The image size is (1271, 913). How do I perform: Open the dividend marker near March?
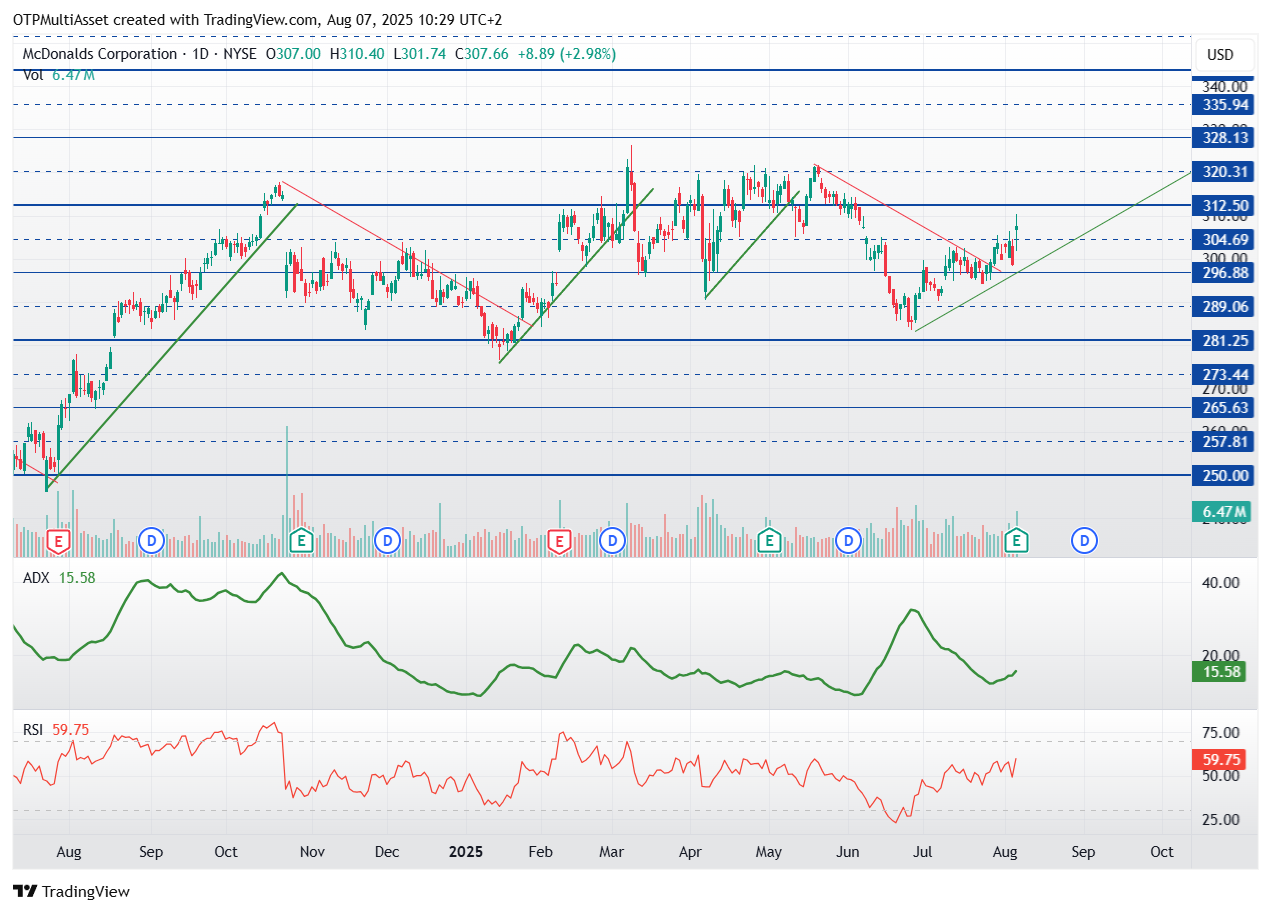pos(612,541)
